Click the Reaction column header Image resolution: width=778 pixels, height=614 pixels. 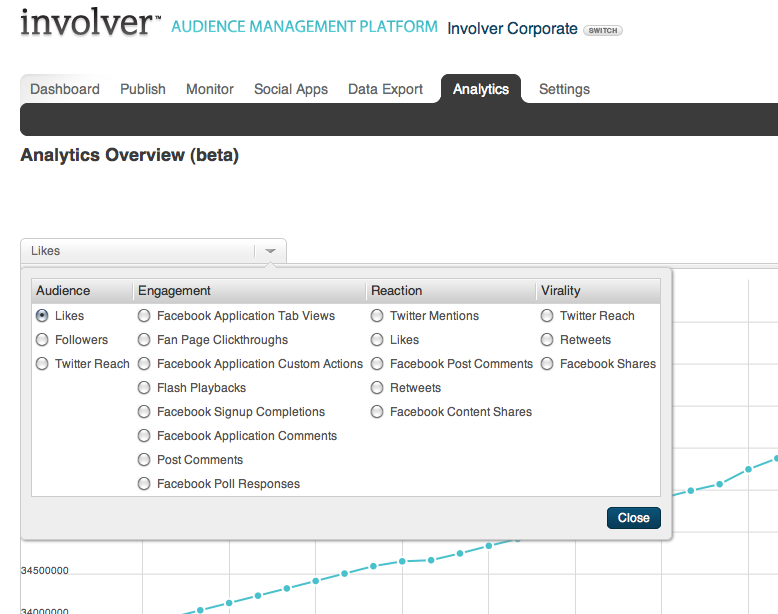452,291
